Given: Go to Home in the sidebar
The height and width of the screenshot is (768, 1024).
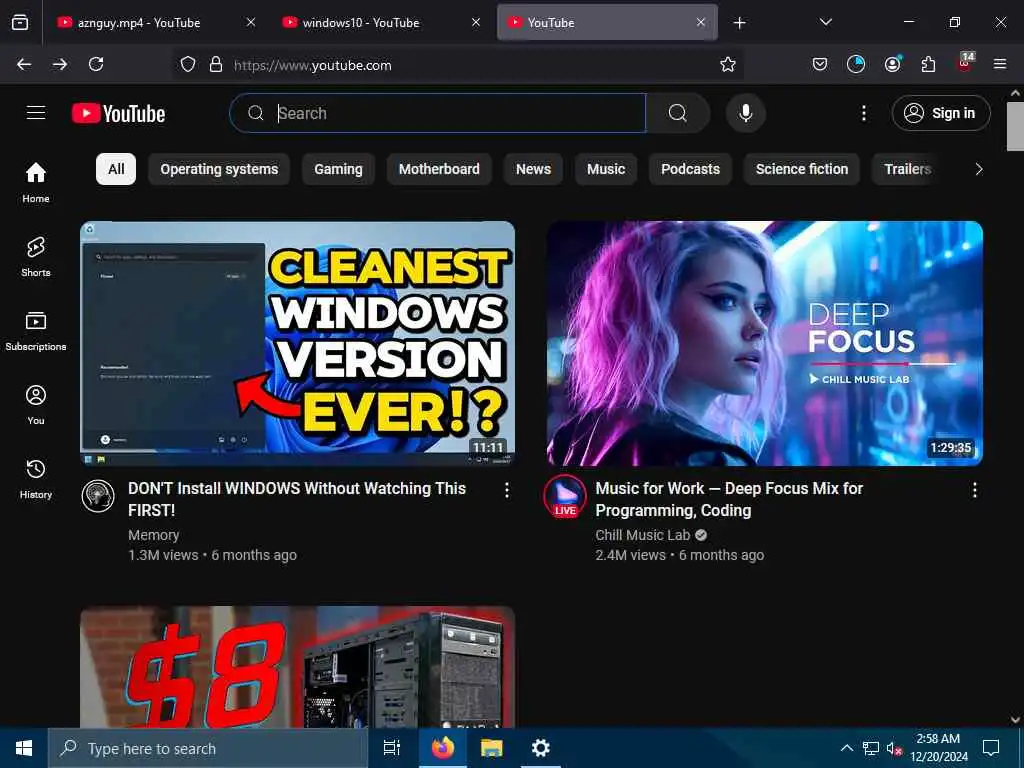Looking at the screenshot, I should tap(36, 183).
